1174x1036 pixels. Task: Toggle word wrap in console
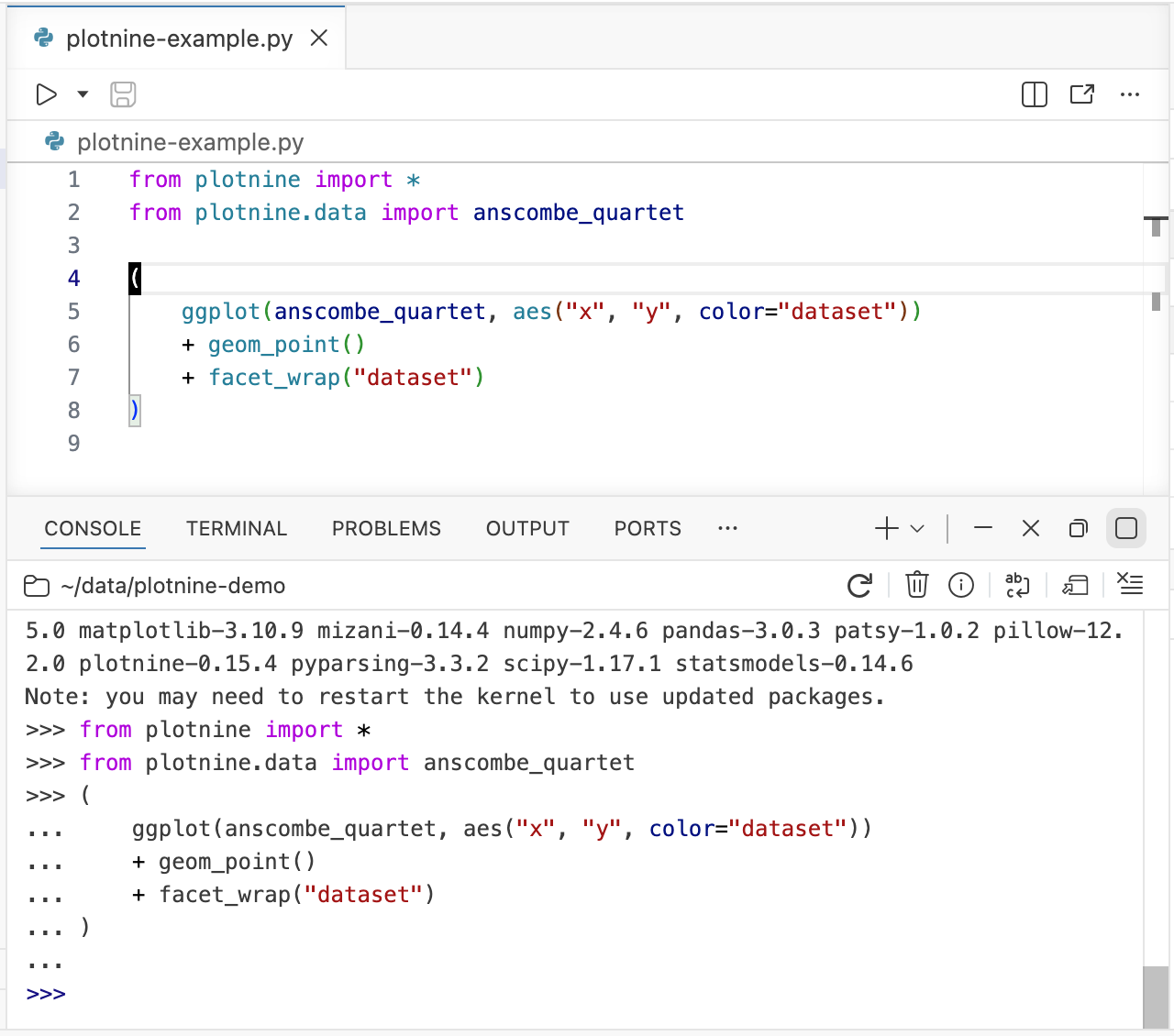1018,585
